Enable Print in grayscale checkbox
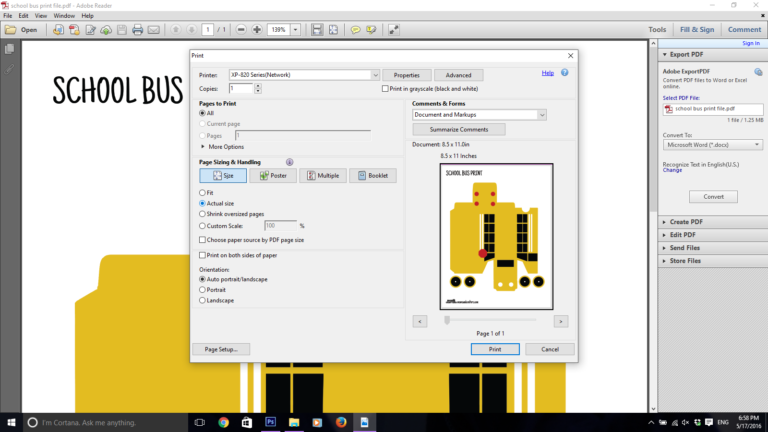The width and height of the screenshot is (768, 432). point(384,89)
